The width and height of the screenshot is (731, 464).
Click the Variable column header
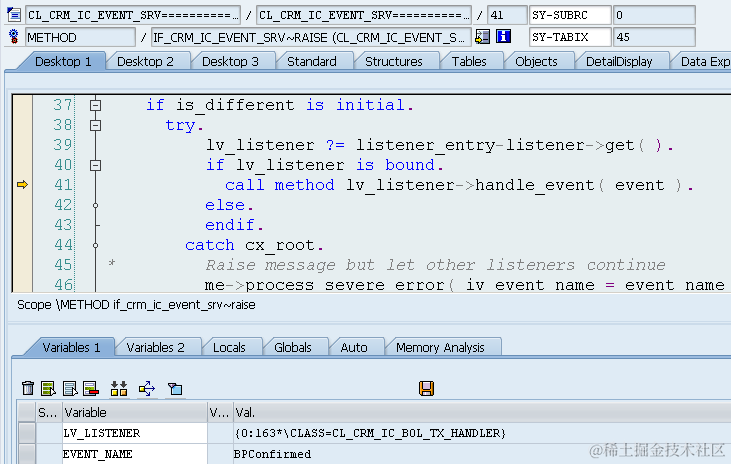point(135,413)
